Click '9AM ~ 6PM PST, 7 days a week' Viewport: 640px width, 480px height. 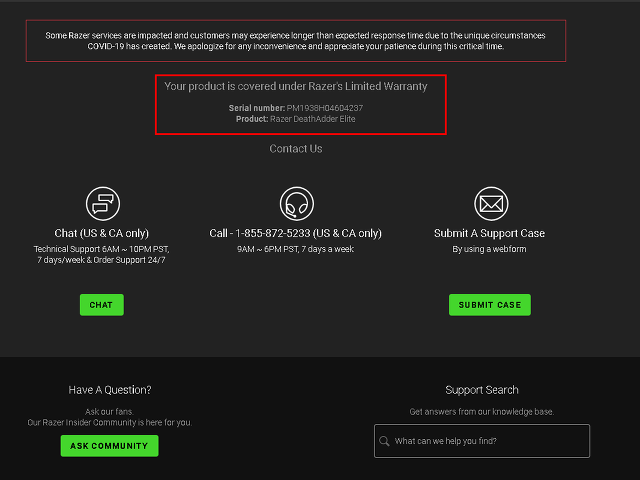pyautogui.click(x=296, y=249)
